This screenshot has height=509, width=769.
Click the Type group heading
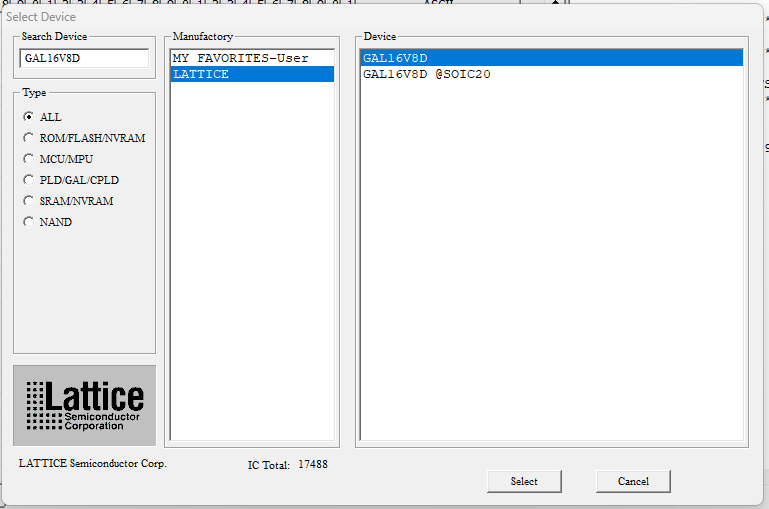click(x=34, y=93)
